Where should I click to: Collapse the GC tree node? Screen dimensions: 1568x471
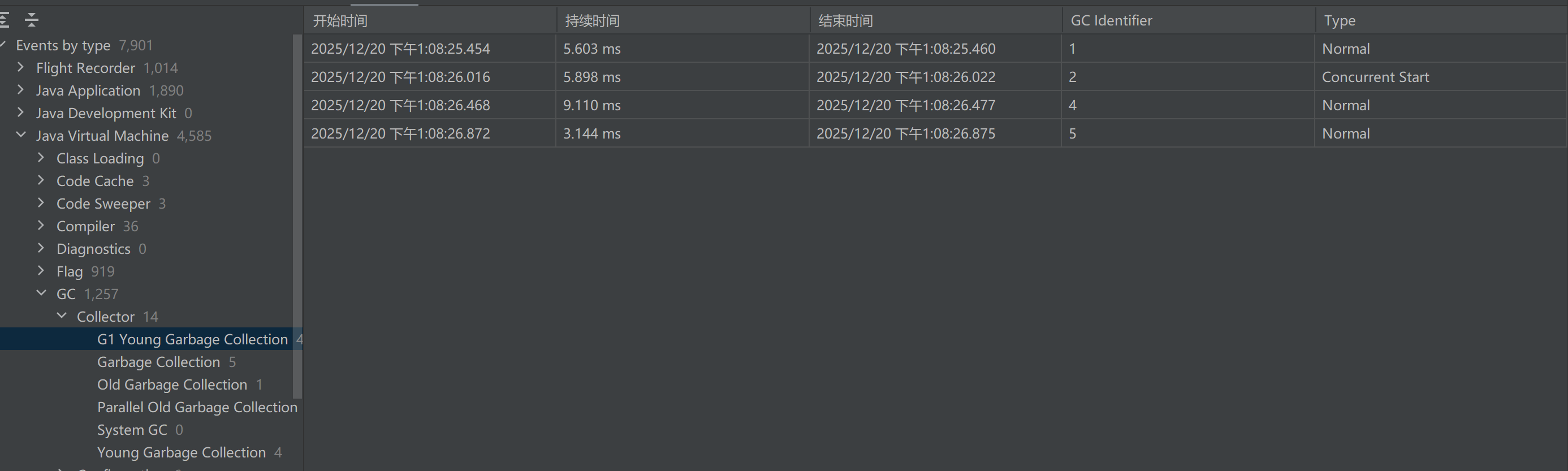click(41, 293)
